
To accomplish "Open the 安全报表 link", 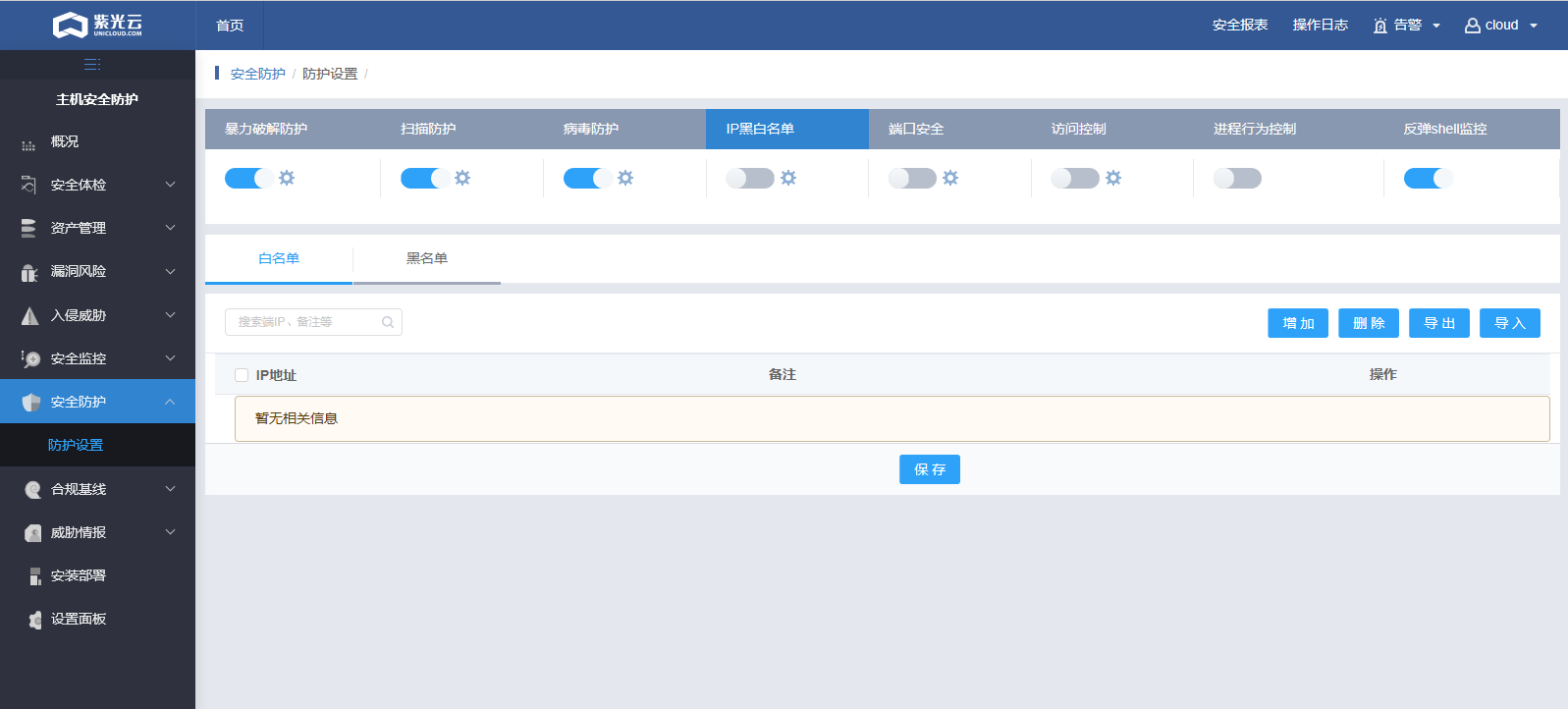I will tap(1240, 26).
